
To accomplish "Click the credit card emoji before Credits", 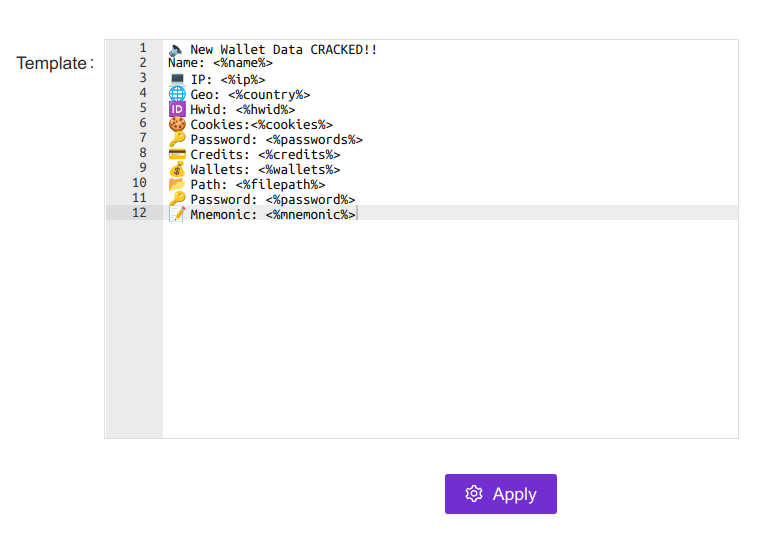I will [x=177, y=154].
